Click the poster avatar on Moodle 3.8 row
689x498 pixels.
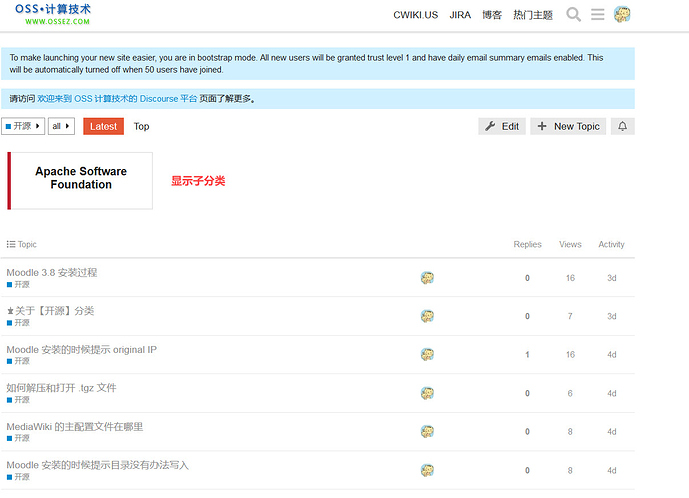pyautogui.click(x=427, y=278)
